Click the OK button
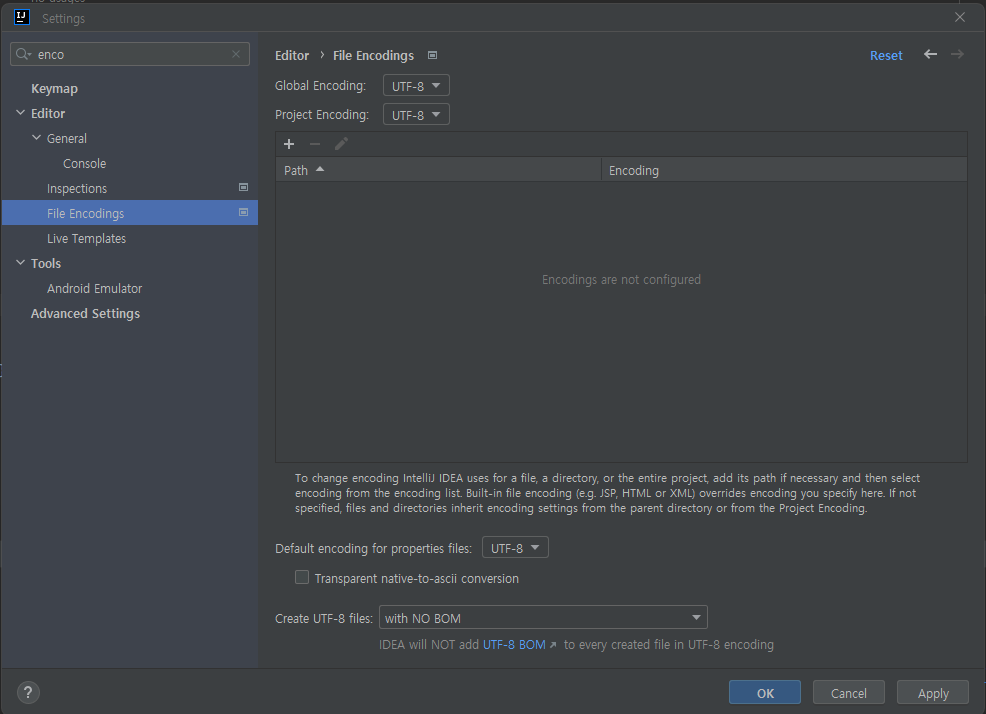 point(765,693)
